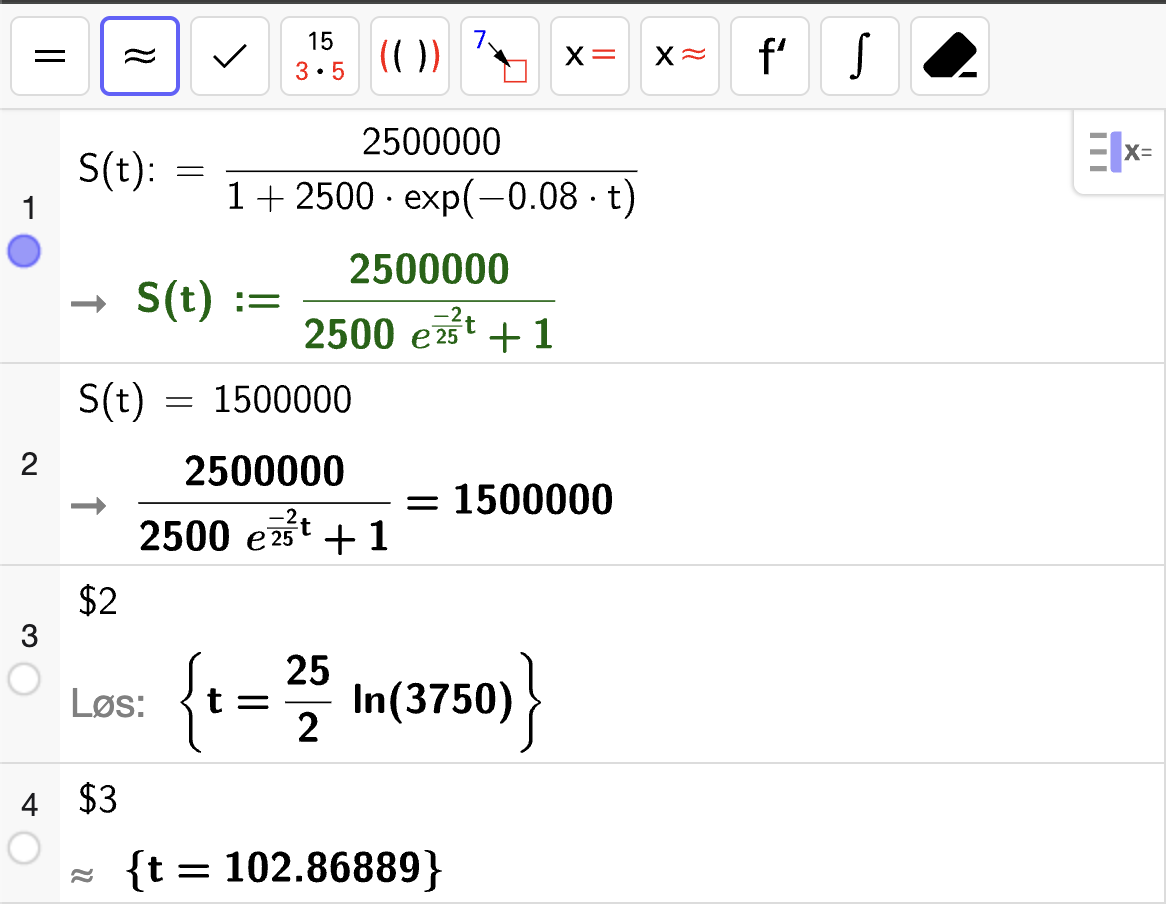Select row 2 by its number header
1166x904 pixels.
(29, 464)
